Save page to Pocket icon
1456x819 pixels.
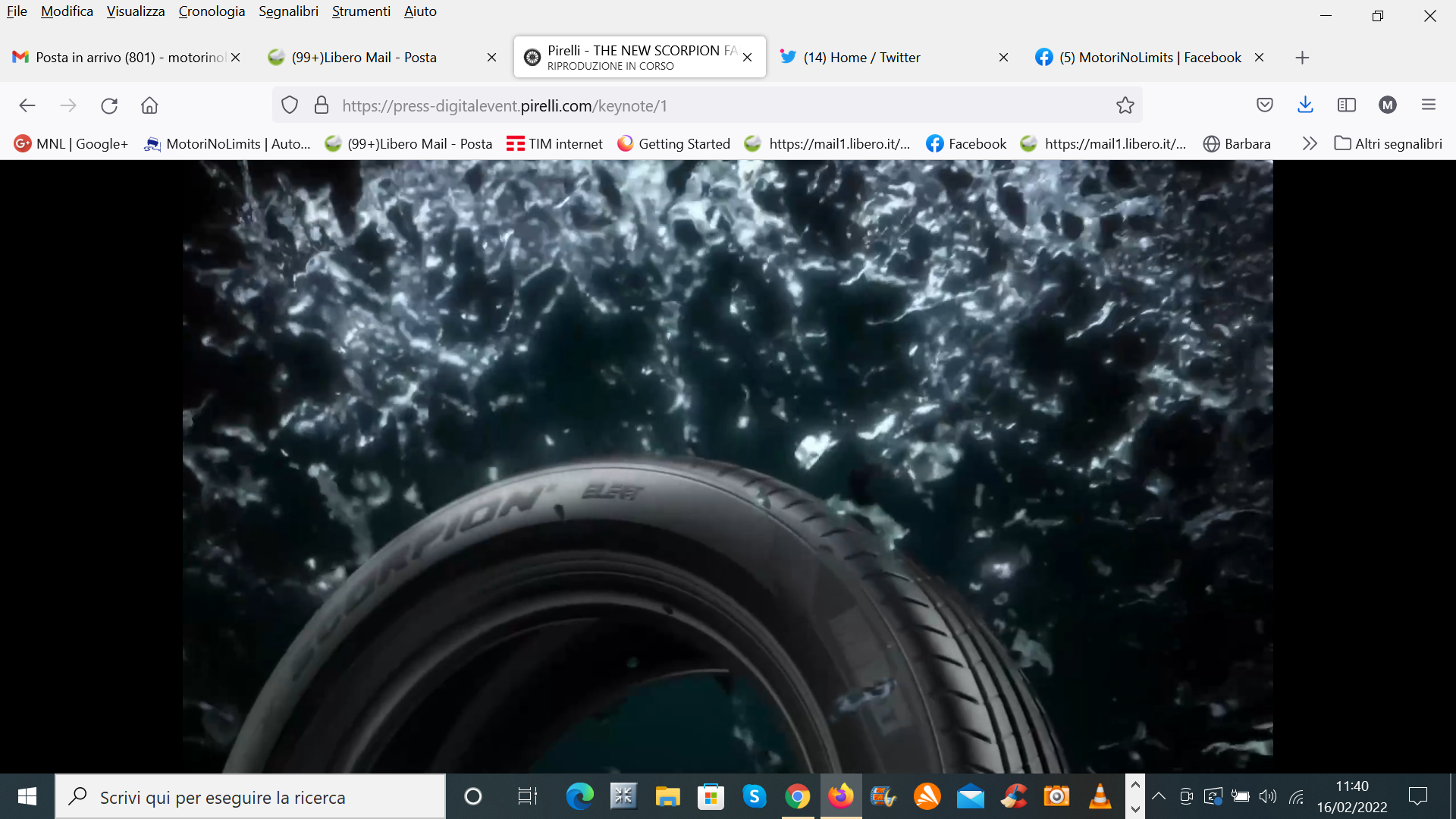1264,105
